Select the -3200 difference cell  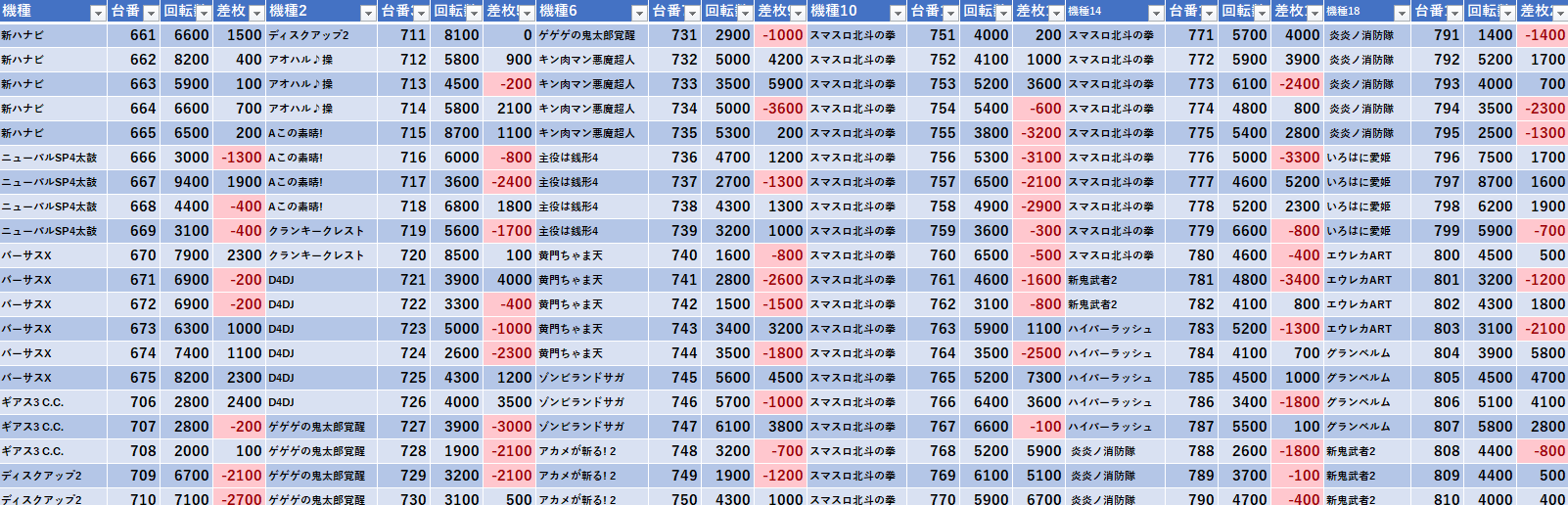point(1039,133)
